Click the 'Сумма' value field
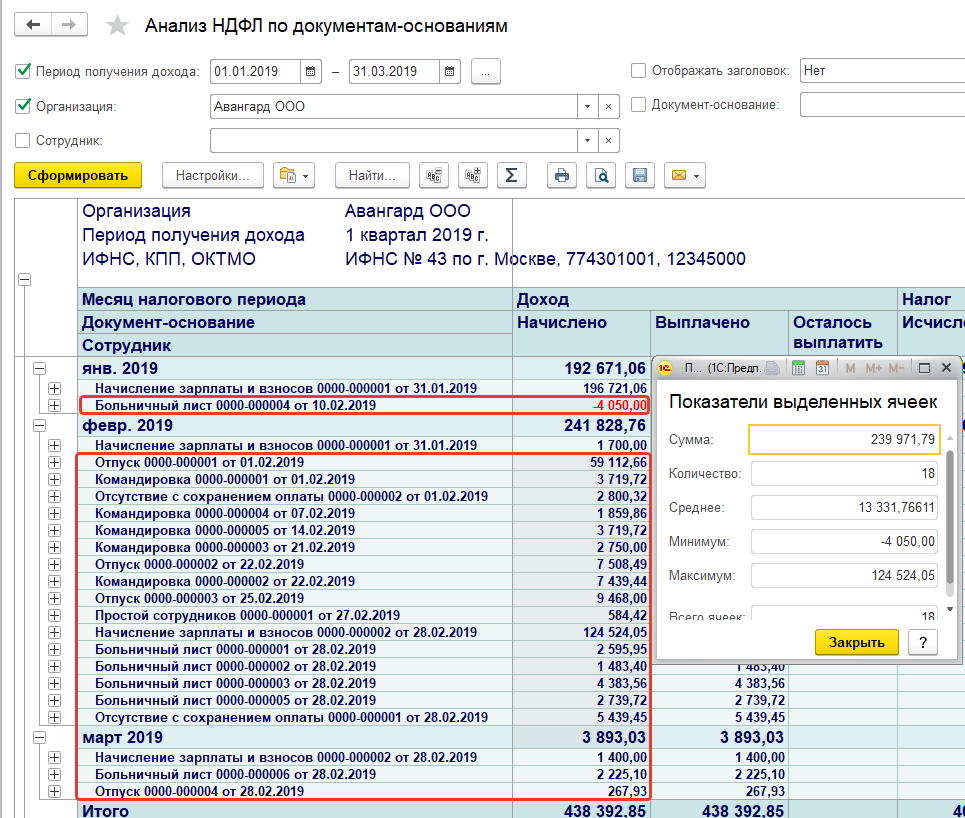 point(845,440)
